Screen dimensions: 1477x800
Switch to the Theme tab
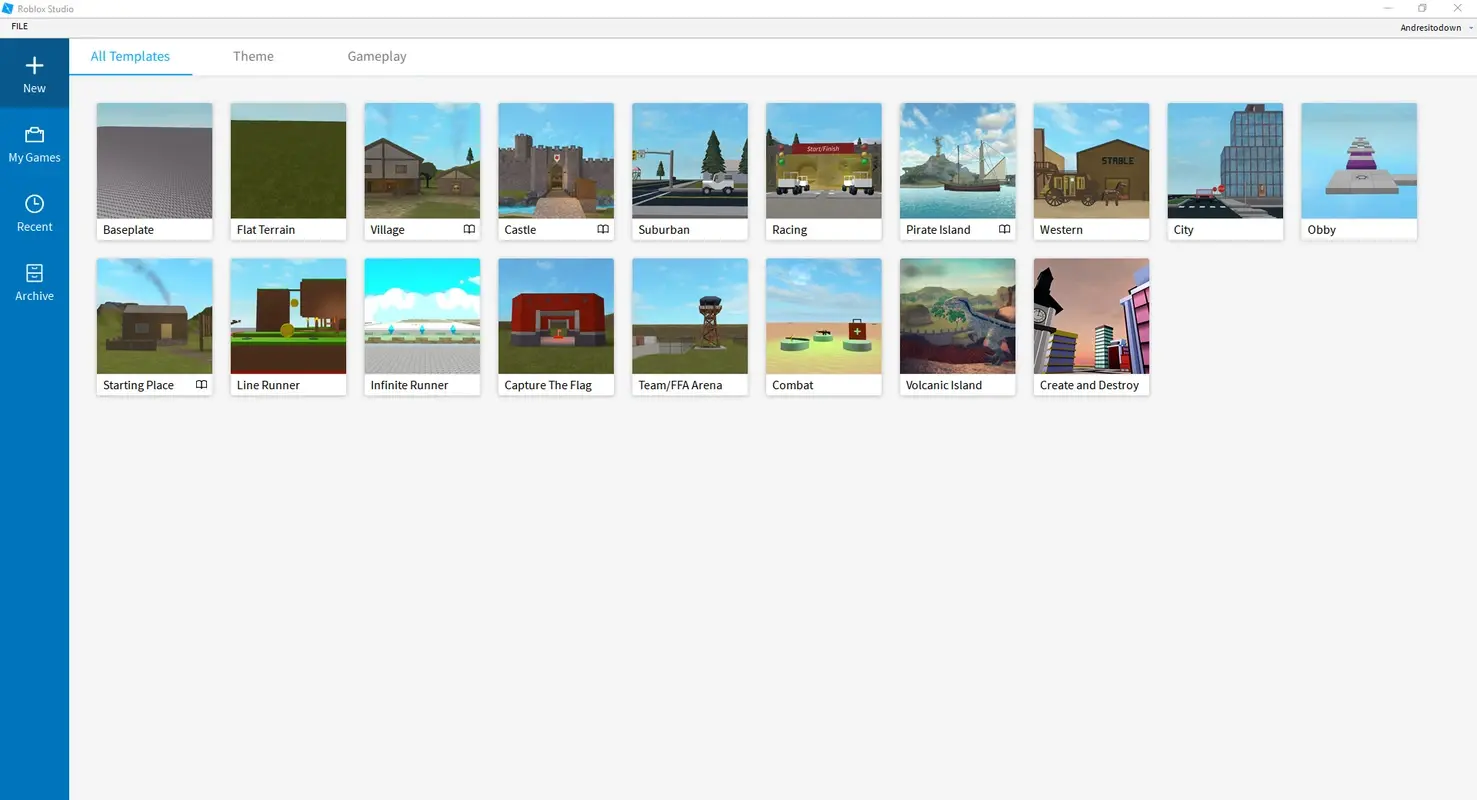[253, 56]
